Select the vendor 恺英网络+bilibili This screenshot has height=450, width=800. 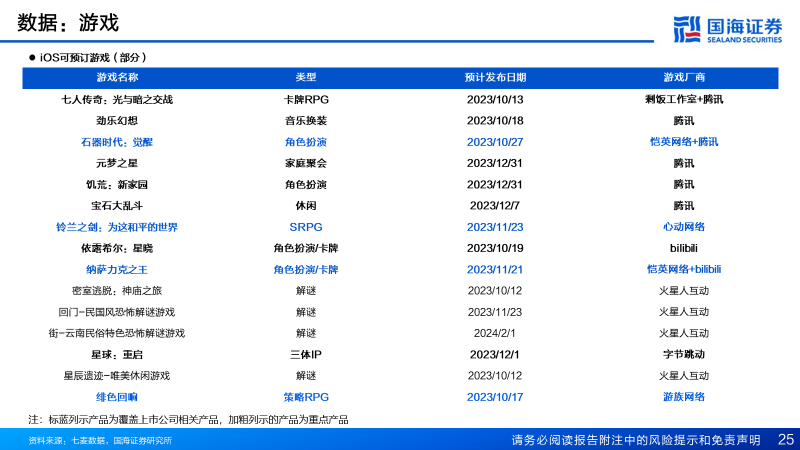tap(684, 269)
